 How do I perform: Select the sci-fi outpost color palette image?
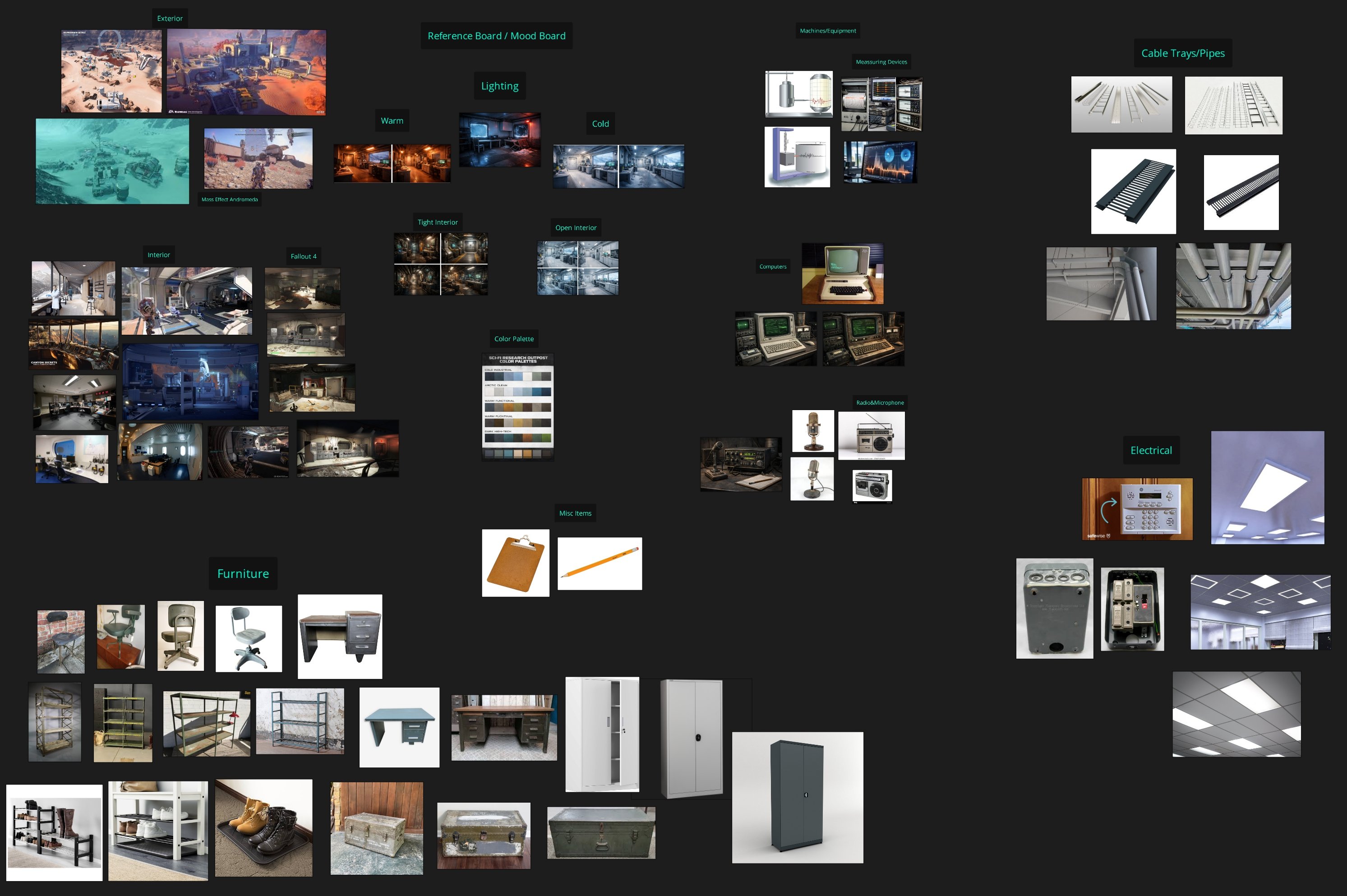[517, 406]
